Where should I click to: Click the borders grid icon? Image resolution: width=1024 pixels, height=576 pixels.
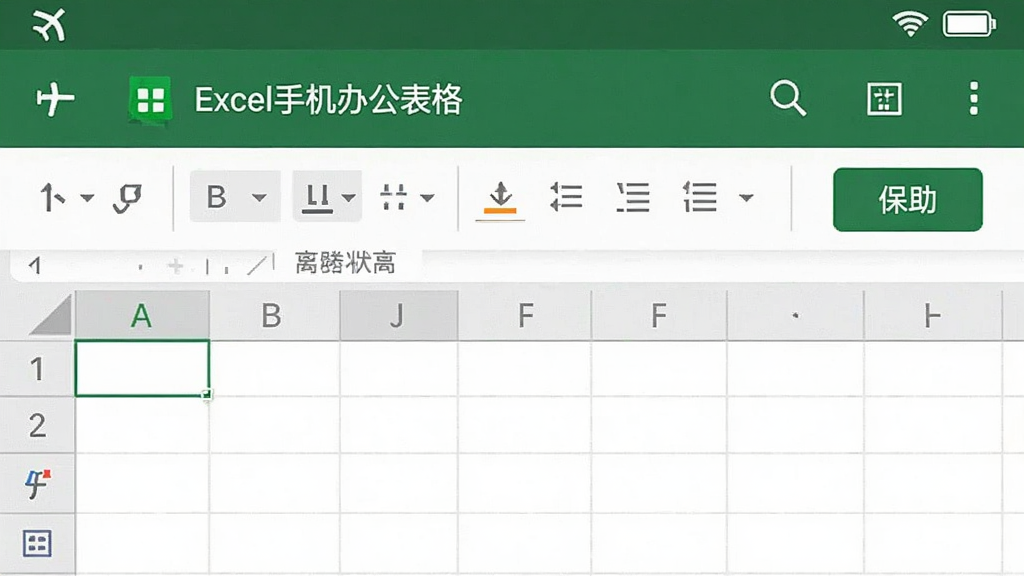click(393, 197)
